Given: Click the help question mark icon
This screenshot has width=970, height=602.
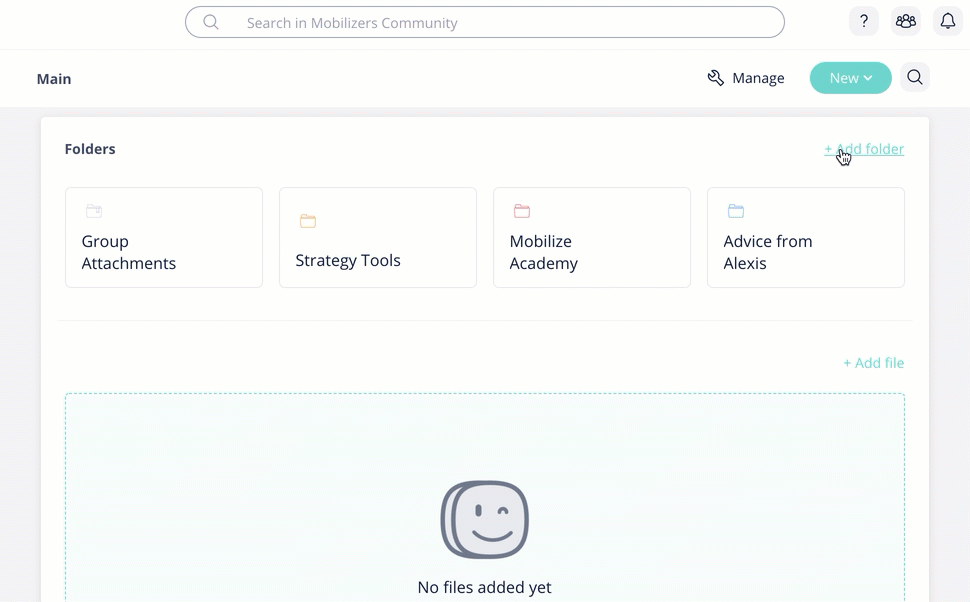Looking at the screenshot, I should pos(864,22).
